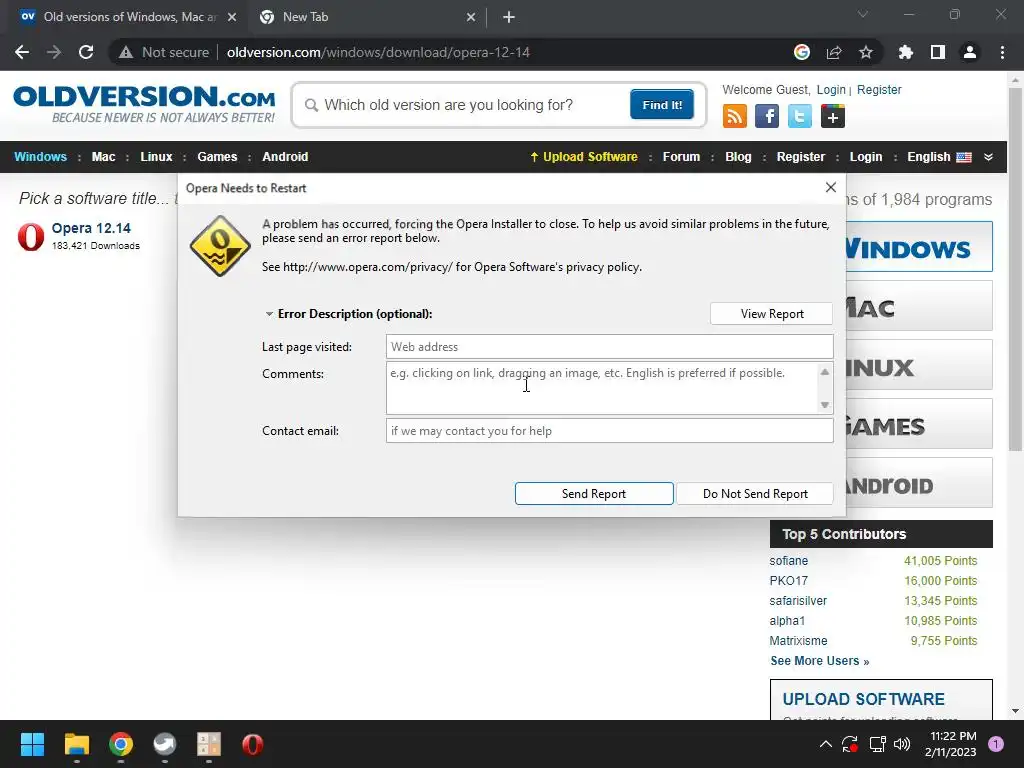This screenshot has width=1024, height=768.
Task: Show hidden system tray icons
Action: pos(825,744)
